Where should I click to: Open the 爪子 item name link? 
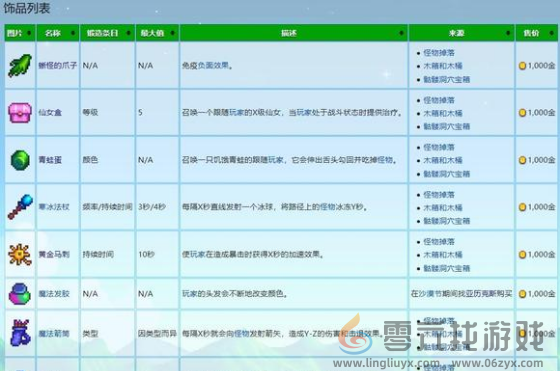coord(58,65)
